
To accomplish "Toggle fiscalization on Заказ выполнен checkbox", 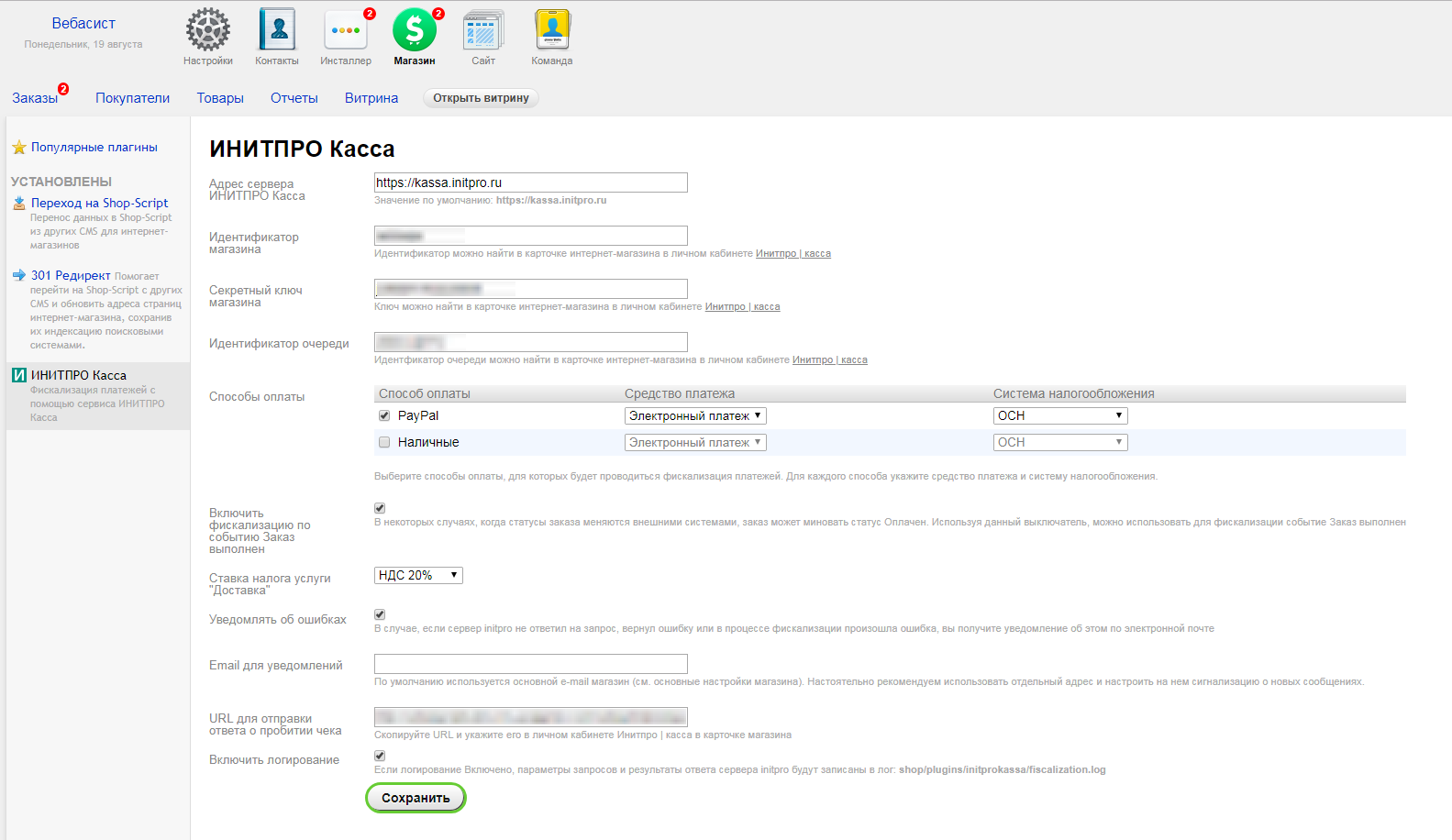I will 380,508.
